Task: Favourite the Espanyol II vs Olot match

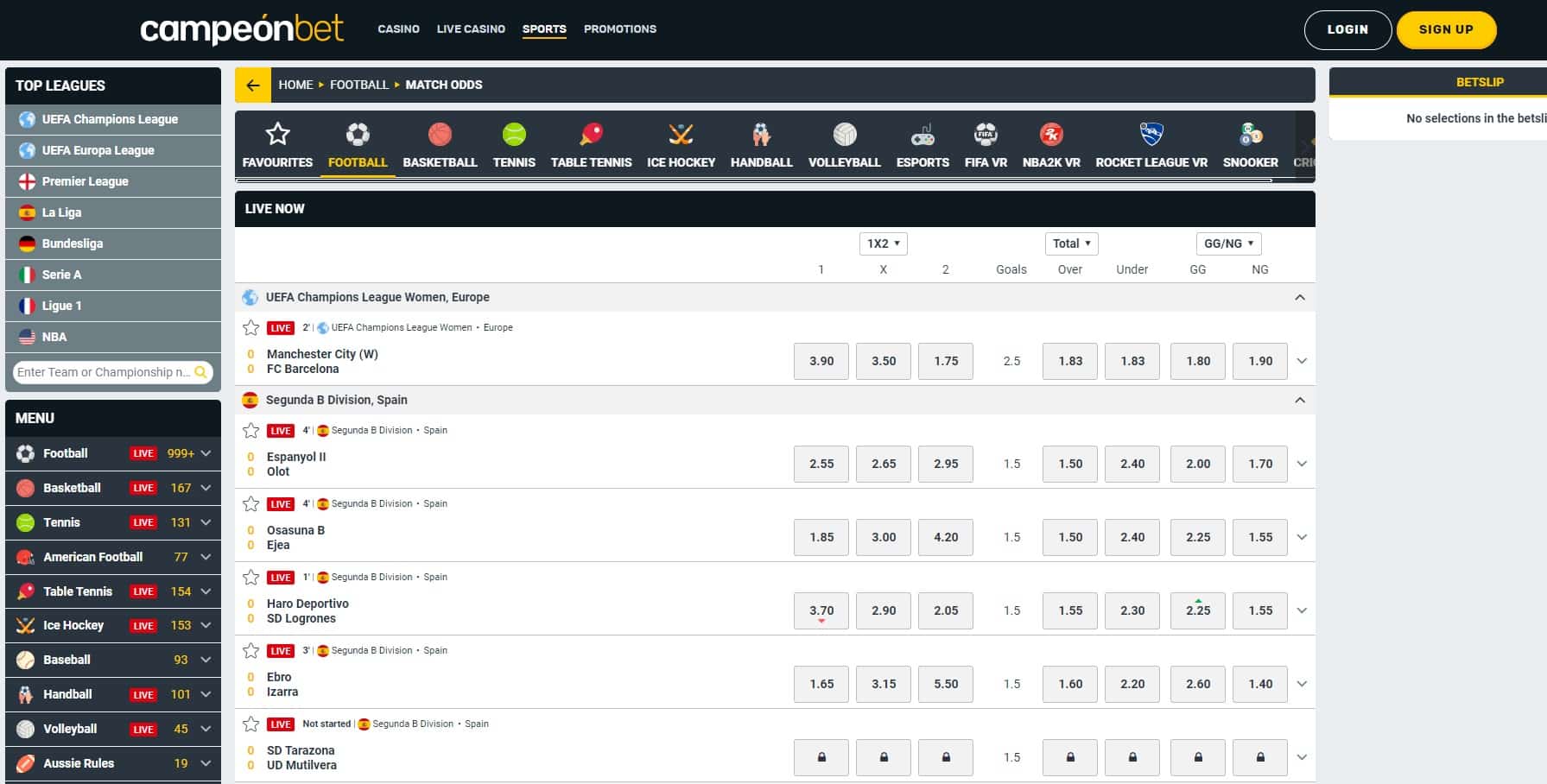Action: (251, 430)
